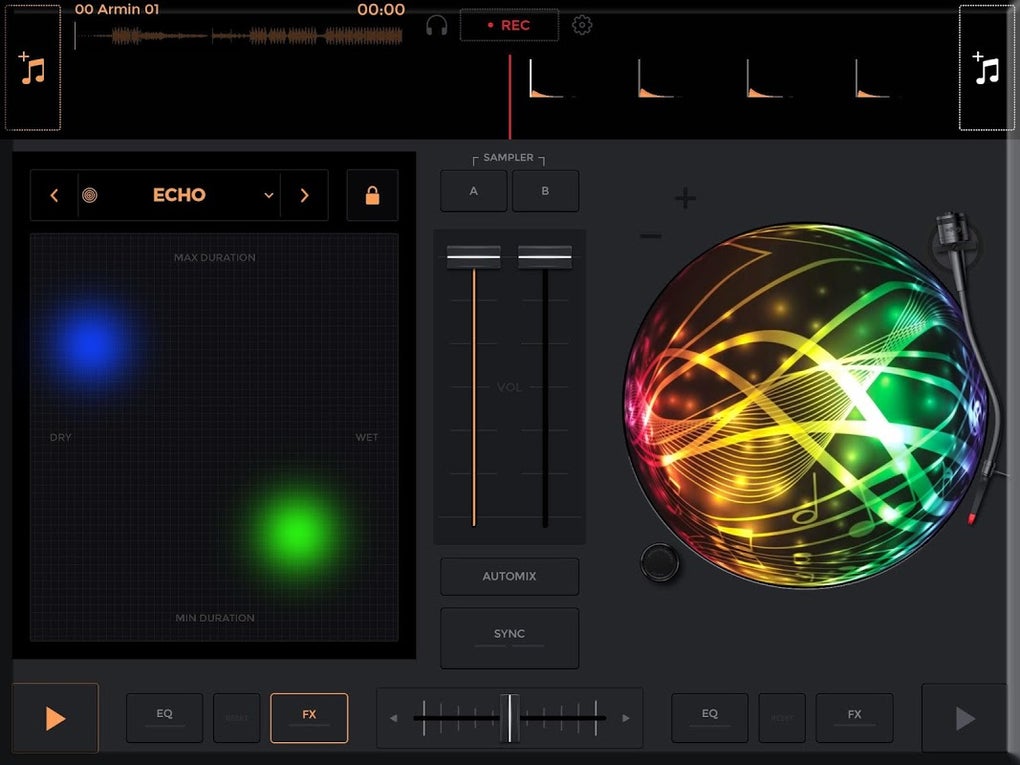This screenshot has width=1020, height=765.
Task: Click the pitch minus icon beside the turntable
Action: coord(650,235)
